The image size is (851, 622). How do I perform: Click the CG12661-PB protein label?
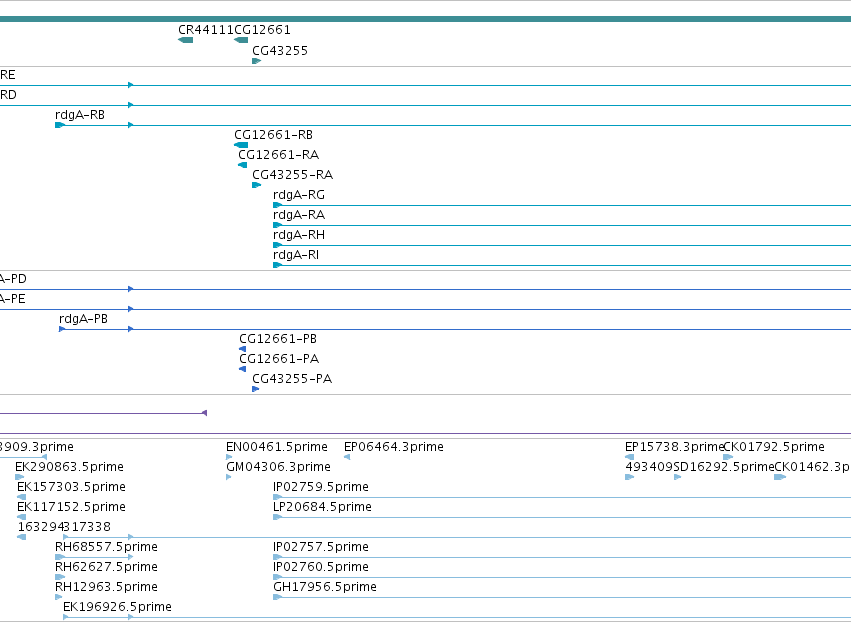[x=278, y=339]
